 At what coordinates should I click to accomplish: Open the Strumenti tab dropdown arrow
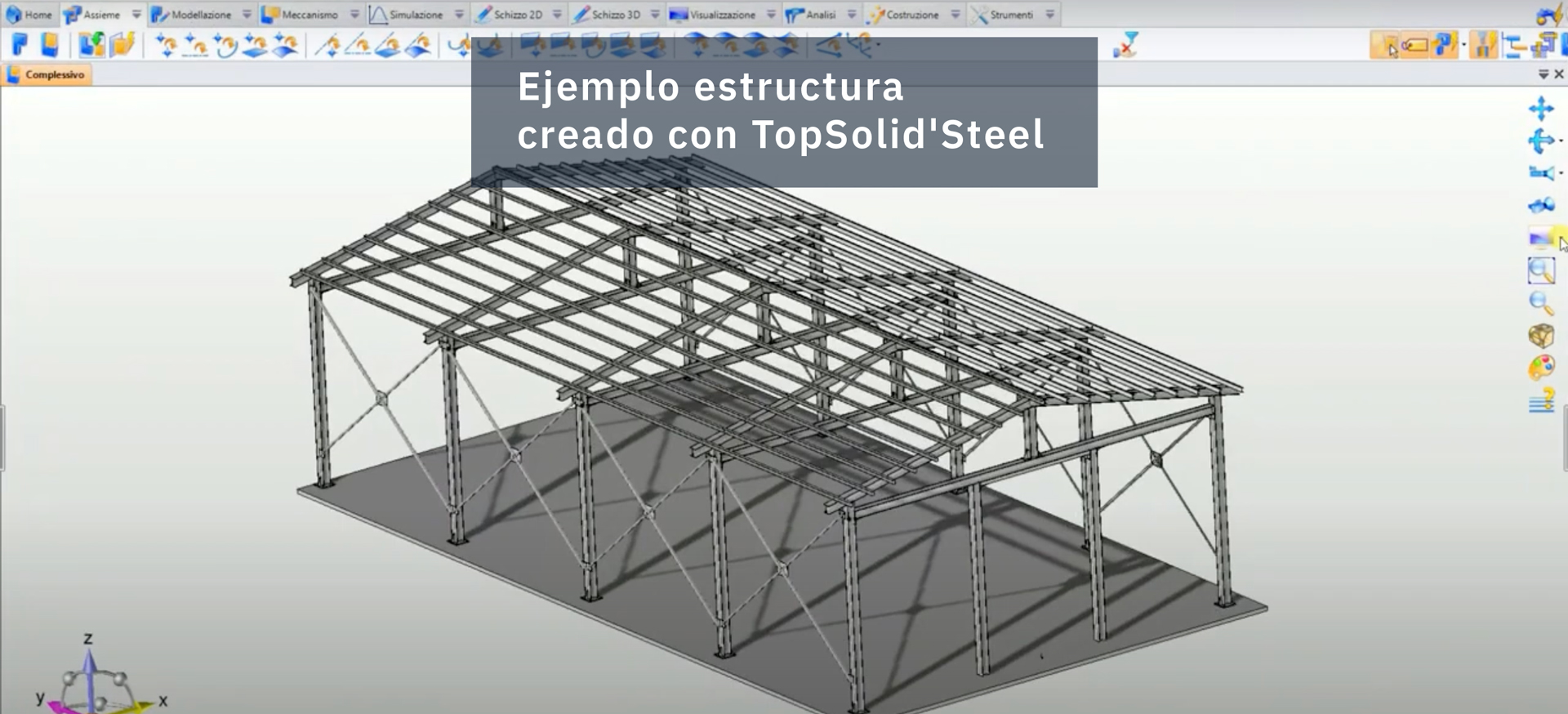point(1050,15)
